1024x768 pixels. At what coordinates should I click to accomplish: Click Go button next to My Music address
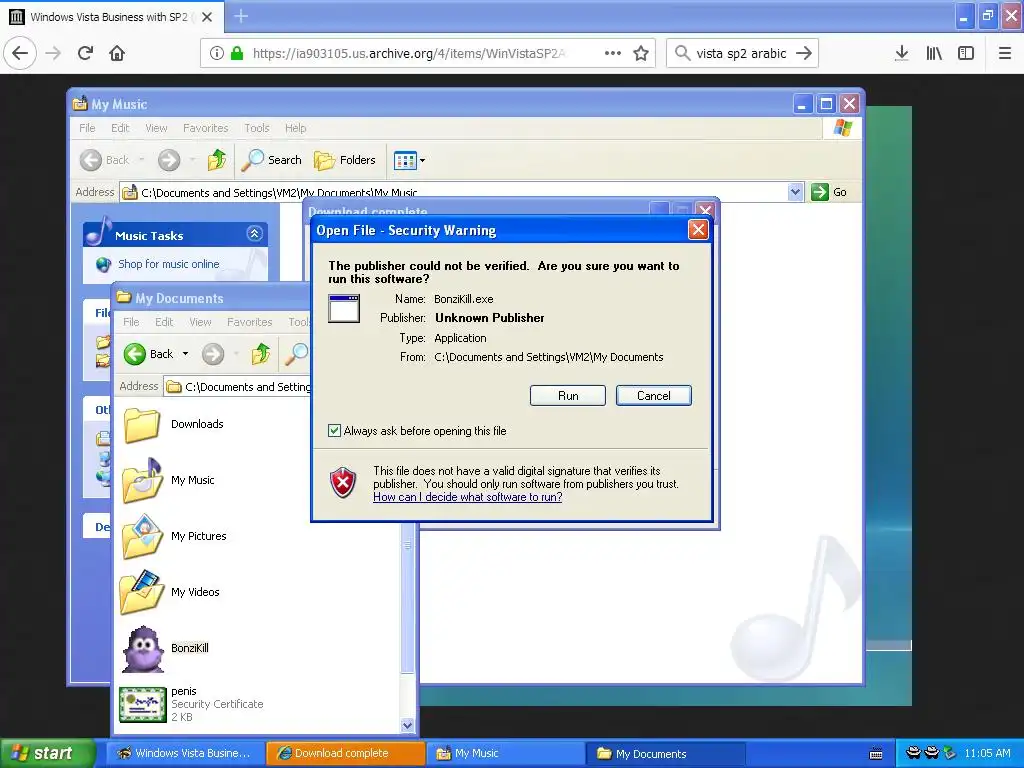pyautogui.click(x=829, y=192)
